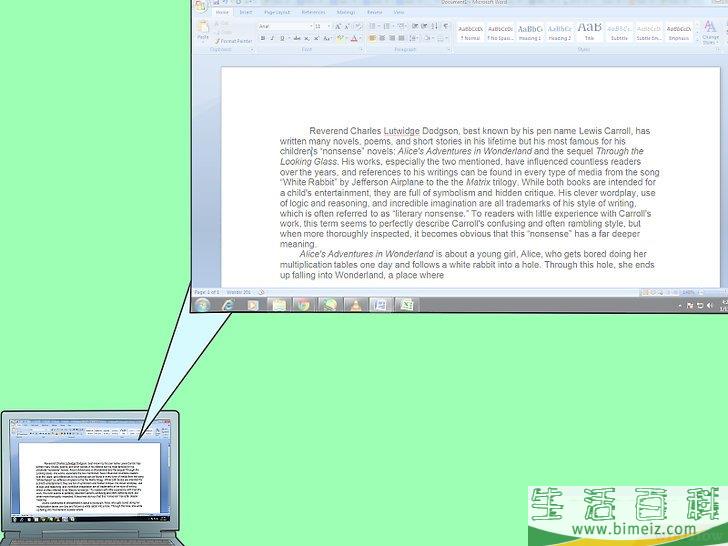
Task: Open the Office button menu
Action: click(x=201, y=6)
